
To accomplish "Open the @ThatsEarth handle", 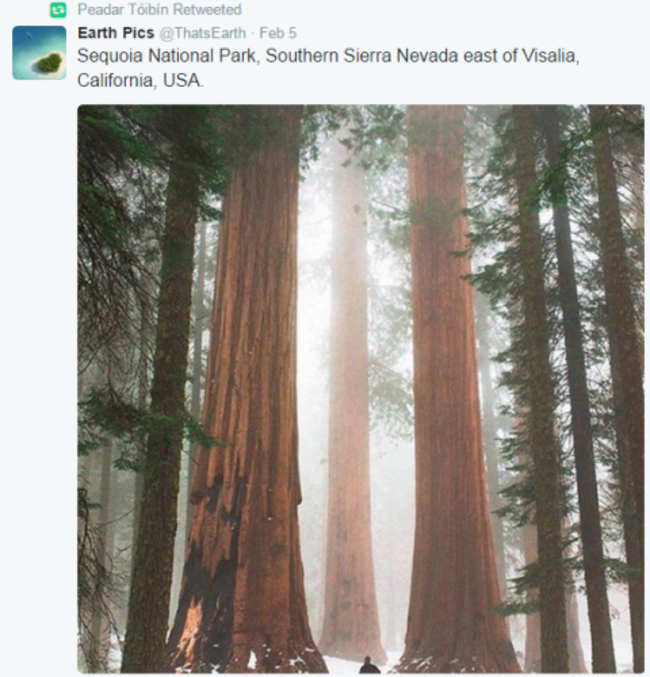I will pos(203,33).
